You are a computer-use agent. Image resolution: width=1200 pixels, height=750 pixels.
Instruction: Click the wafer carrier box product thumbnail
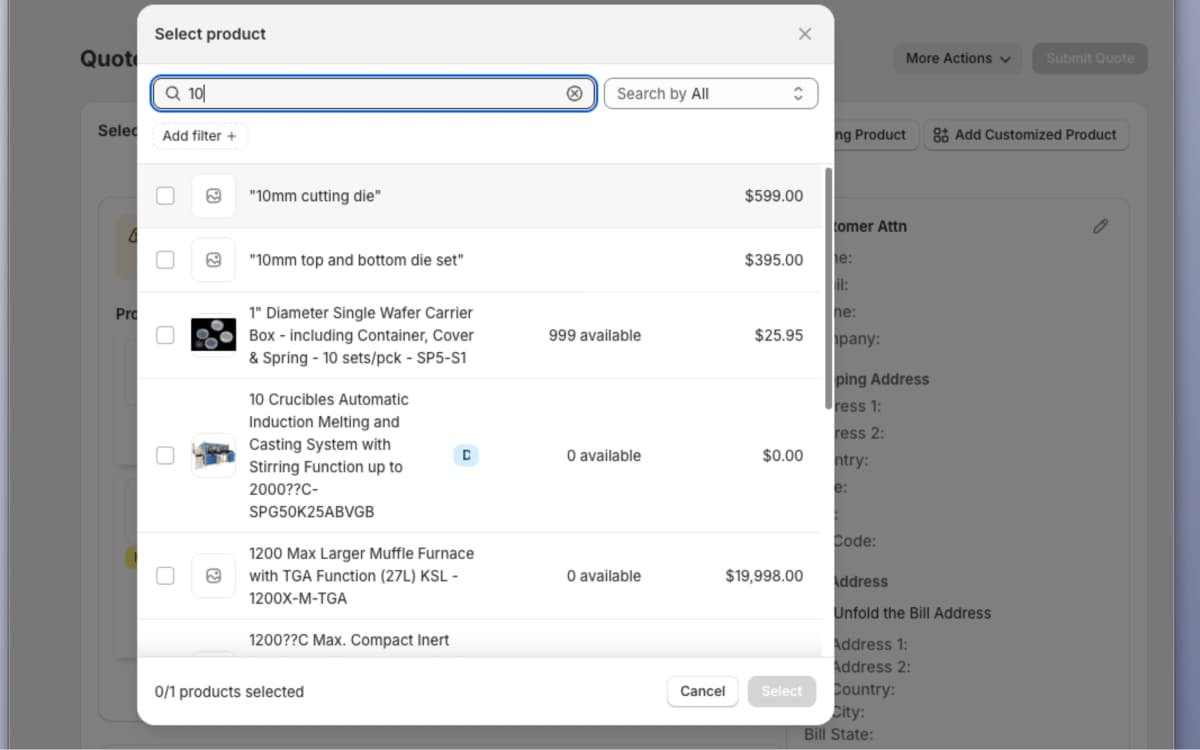(213, 335)
